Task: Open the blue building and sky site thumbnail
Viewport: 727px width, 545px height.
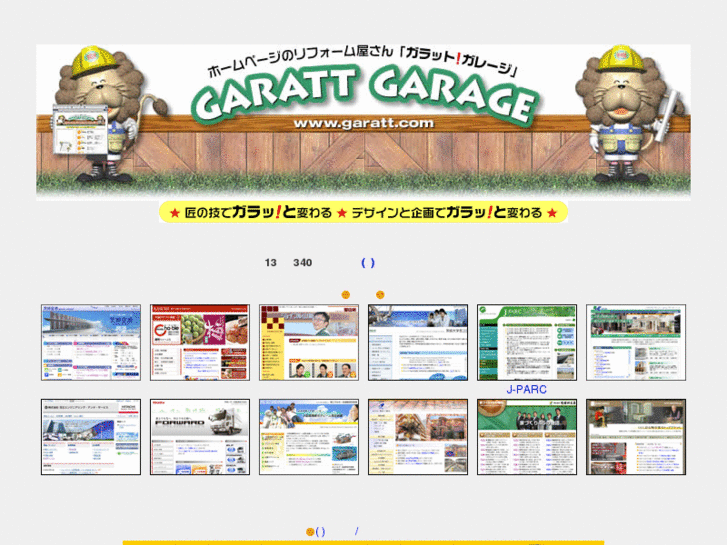Action: point(91,342)
